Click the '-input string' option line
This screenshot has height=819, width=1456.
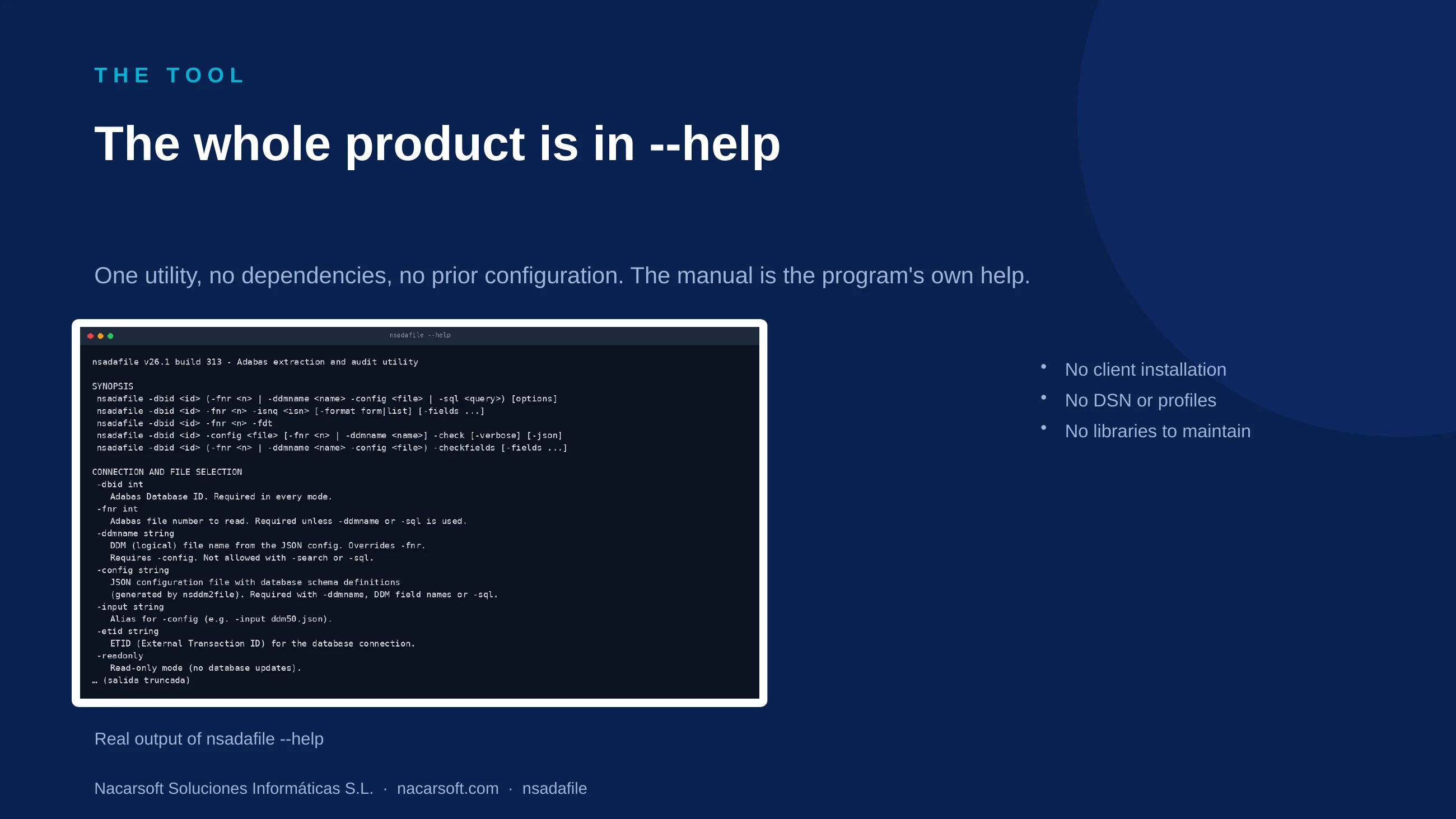point(130,607)
